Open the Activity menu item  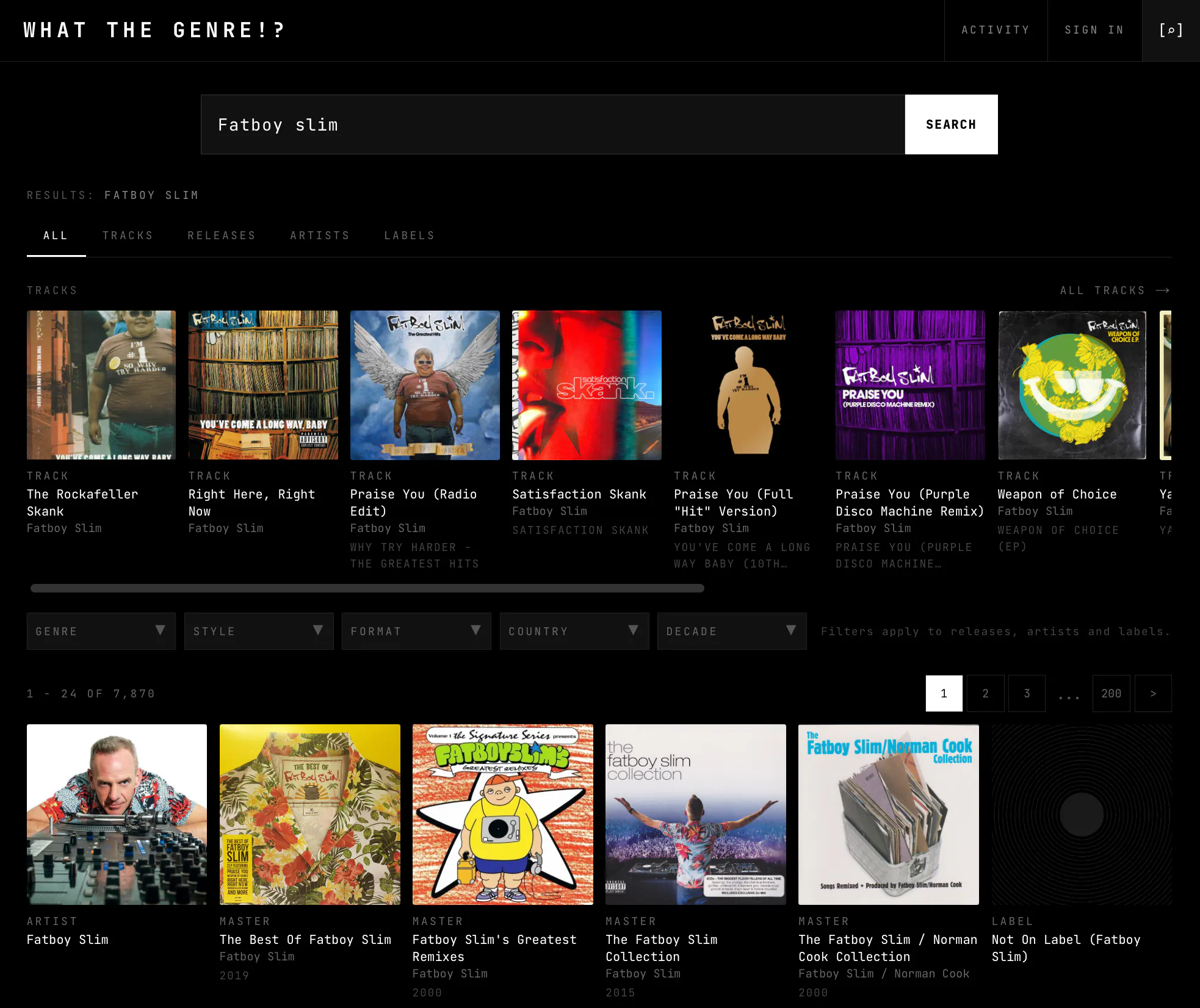coord(996,30)
